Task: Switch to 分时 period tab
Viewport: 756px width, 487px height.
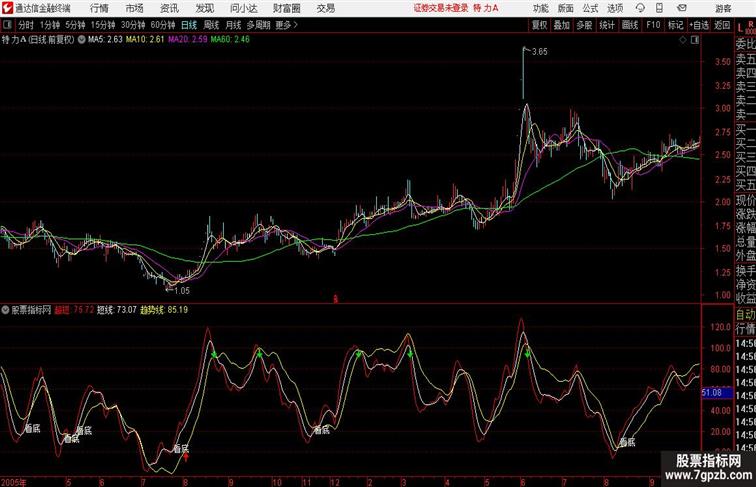Action: coord(26,25)
